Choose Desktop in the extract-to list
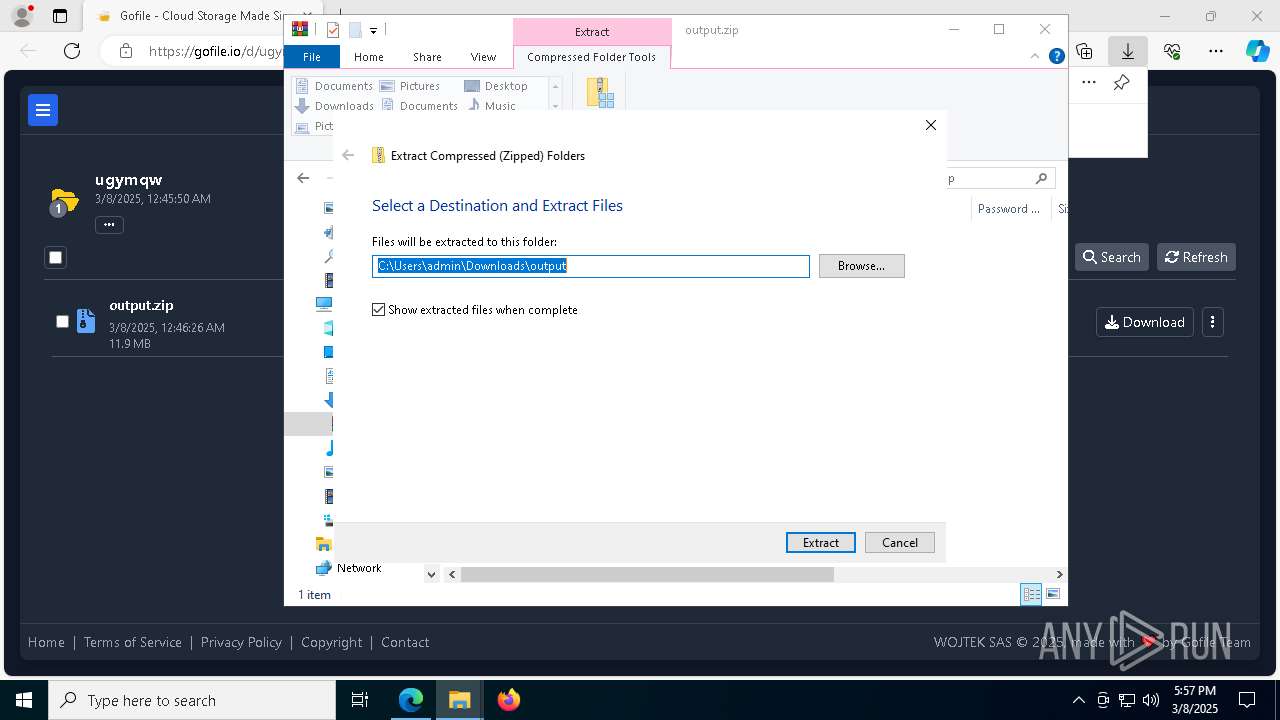This screenshot has width=1280, height=720. pyautogui.click(x=496, y=86)
